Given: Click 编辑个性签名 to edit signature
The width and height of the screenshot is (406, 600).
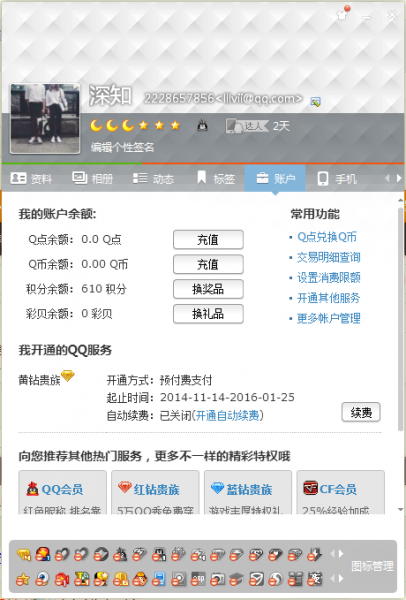Looking at the screenshot, I should tap(122, 147).
